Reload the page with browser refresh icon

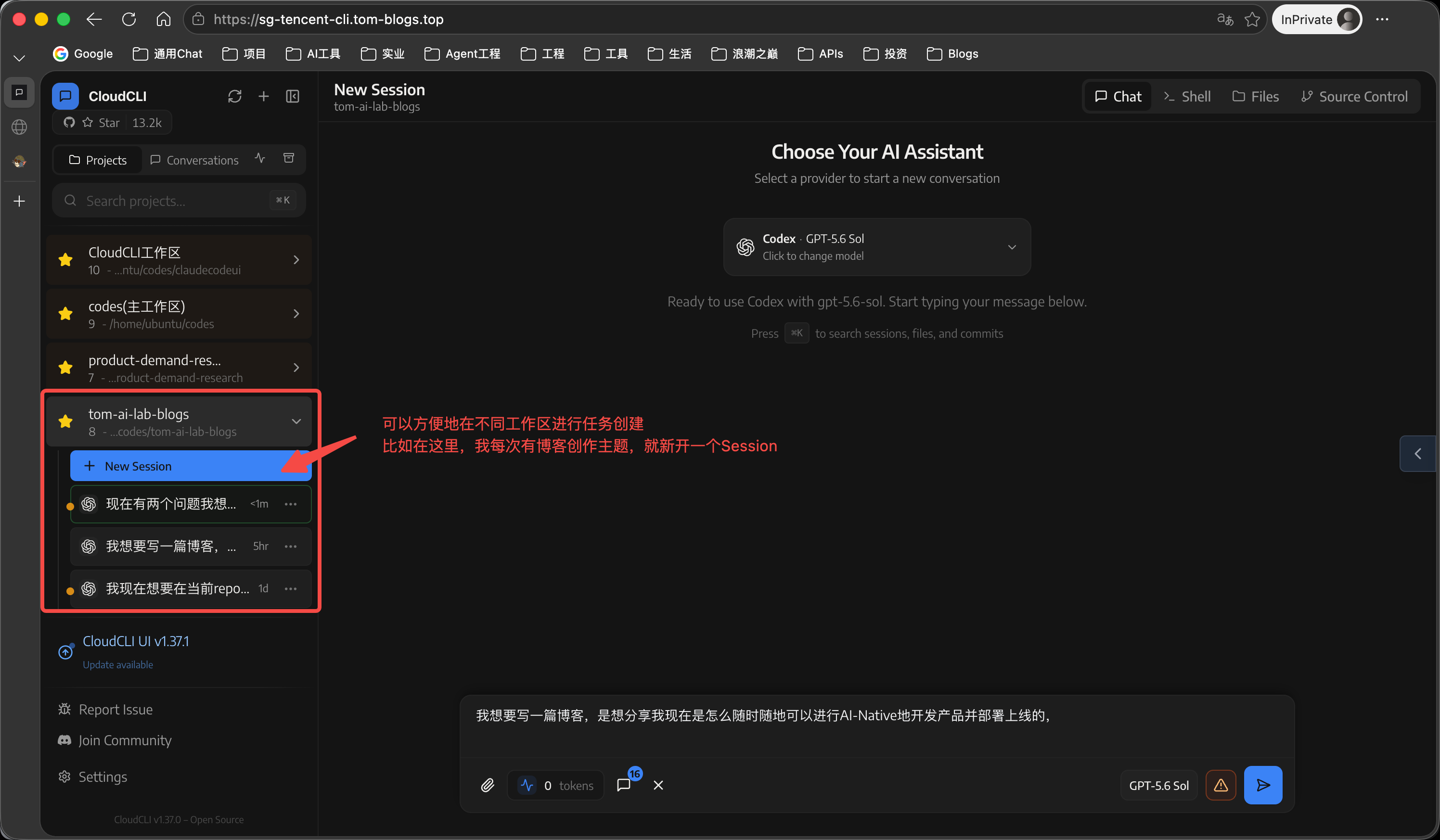point(129,19)
